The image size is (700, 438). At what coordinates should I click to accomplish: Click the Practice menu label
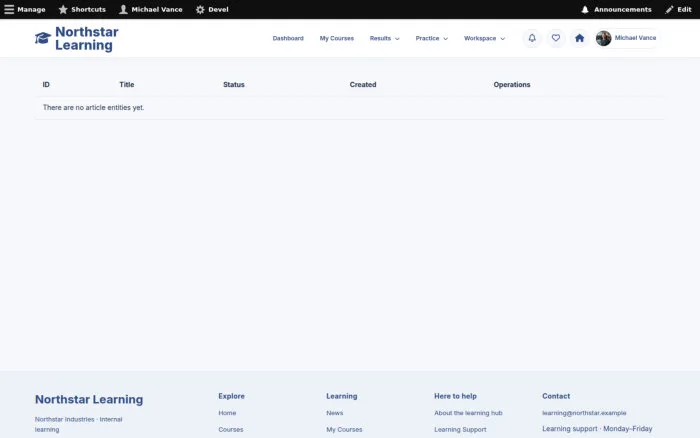427,38
